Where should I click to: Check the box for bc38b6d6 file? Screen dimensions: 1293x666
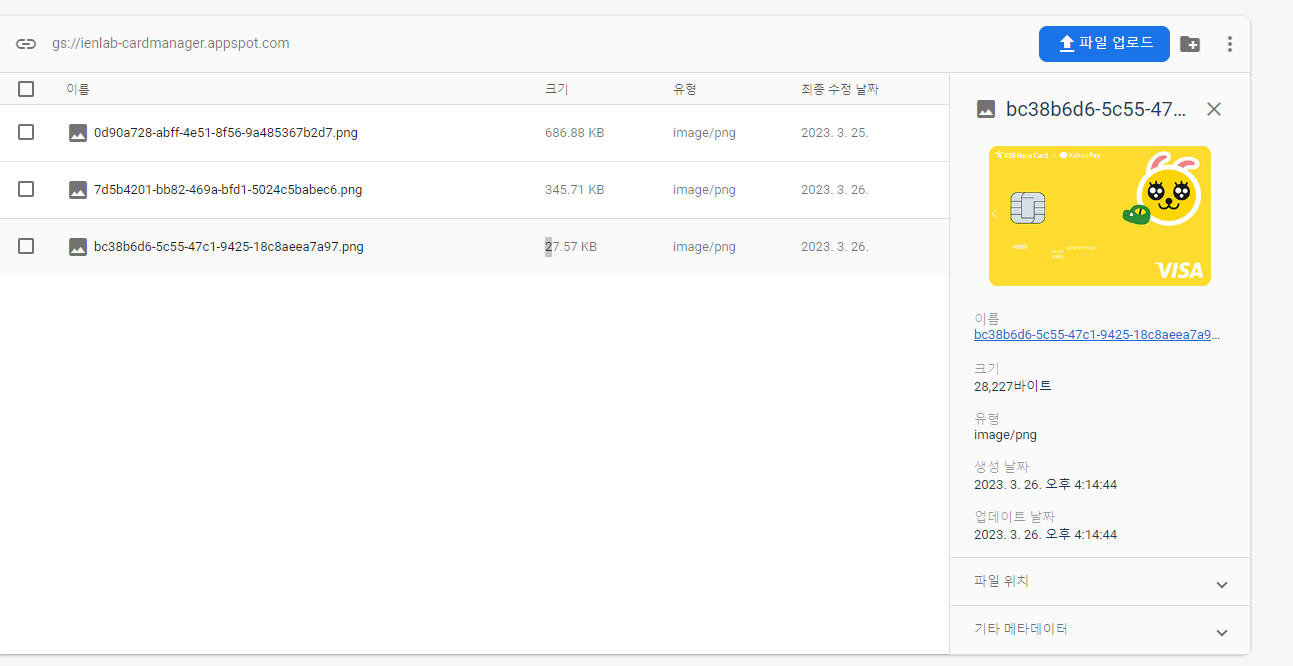(26, 246)
